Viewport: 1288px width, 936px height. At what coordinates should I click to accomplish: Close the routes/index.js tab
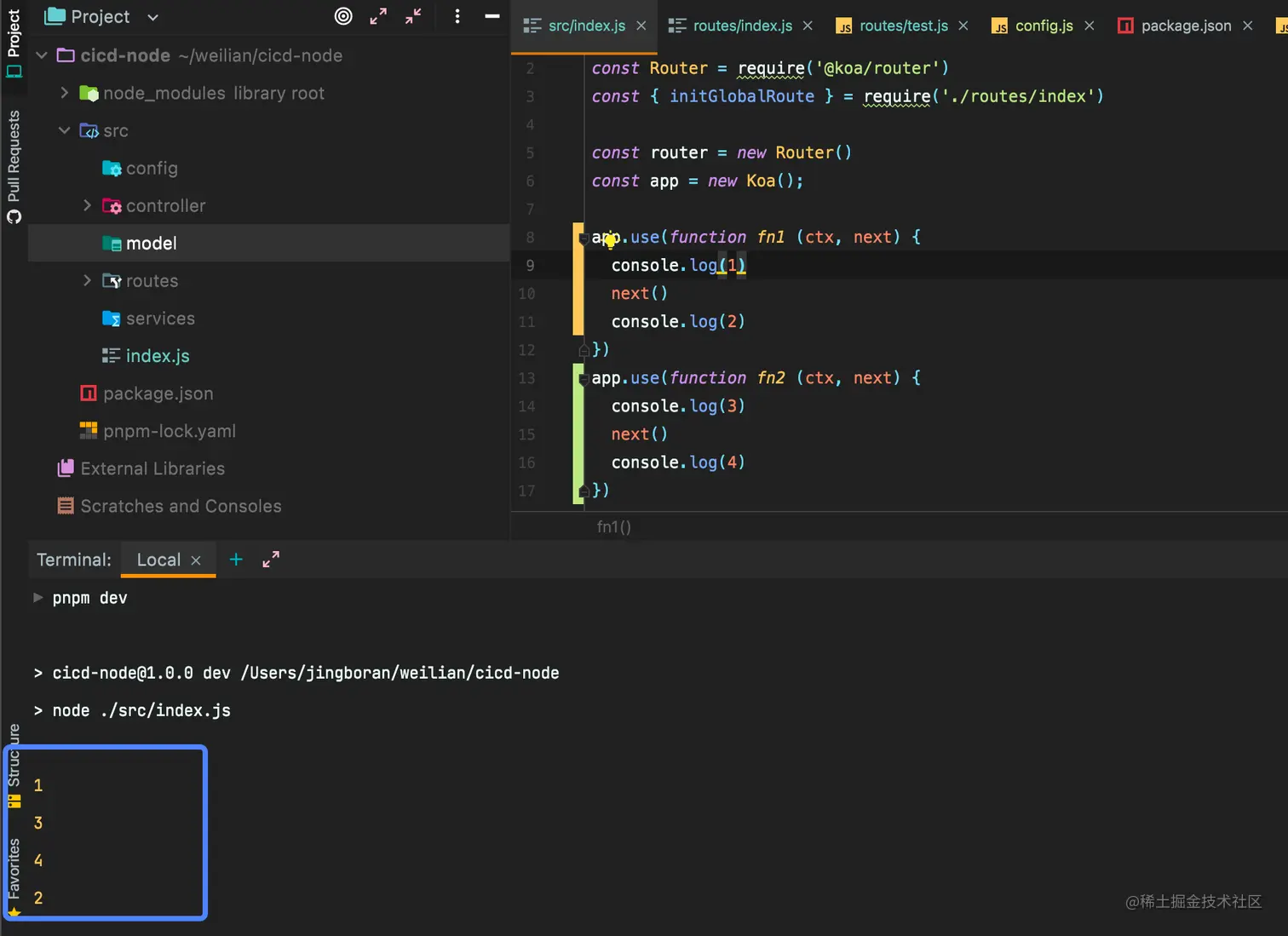tap(808, 26)
